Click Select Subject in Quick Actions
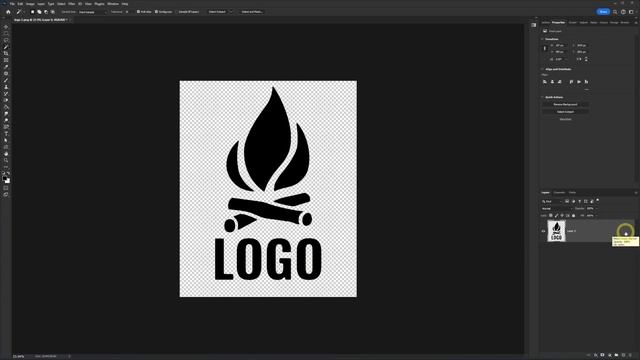Viewport: 640px width, 360px height. (x=565, y=112)
